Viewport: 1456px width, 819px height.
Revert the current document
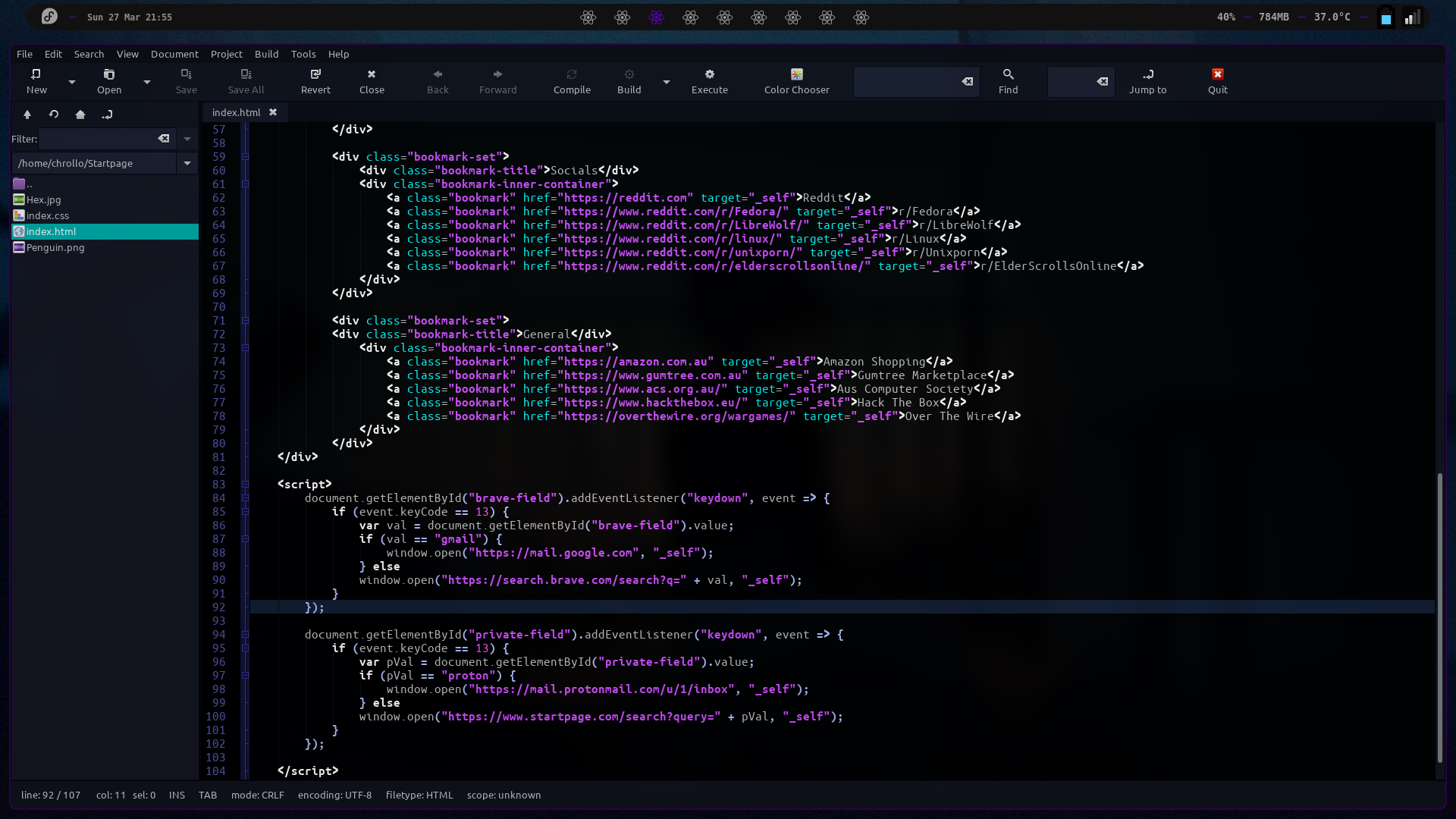[x=315, y=81]
